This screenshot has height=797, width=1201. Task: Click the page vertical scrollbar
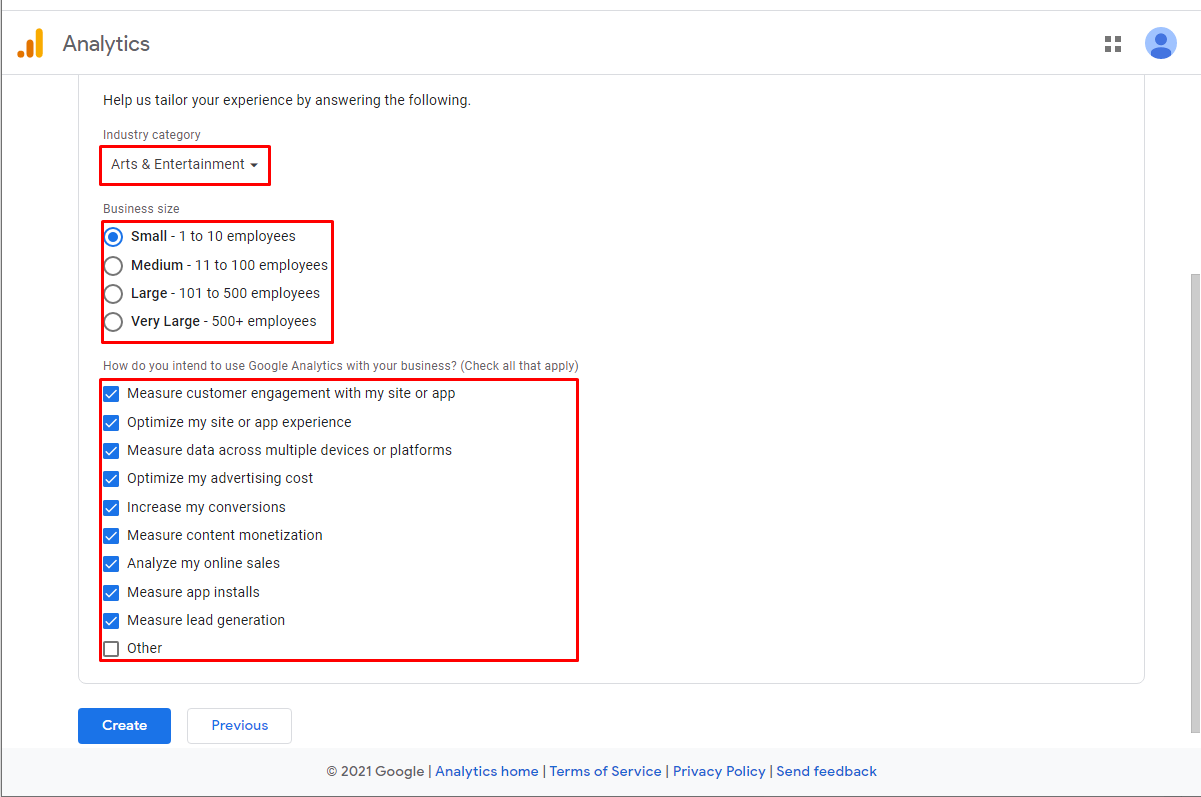point(1194,502)
